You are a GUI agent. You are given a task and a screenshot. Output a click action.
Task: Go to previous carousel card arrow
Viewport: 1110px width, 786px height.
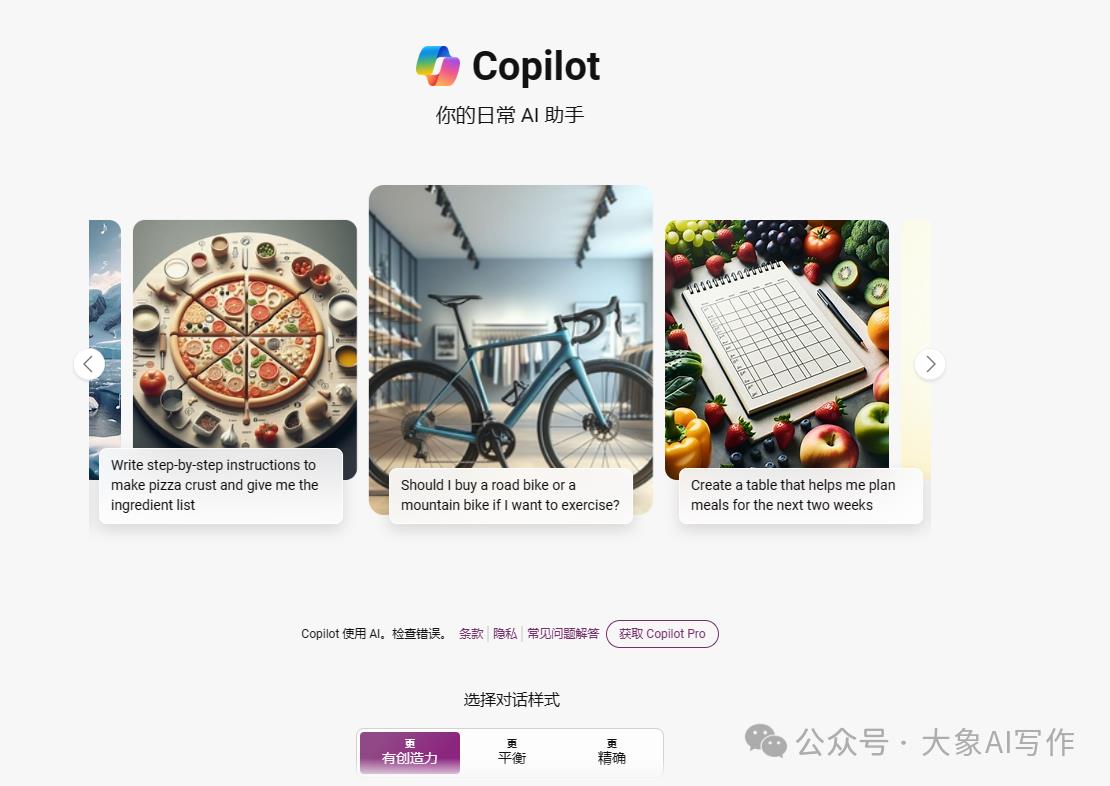coord(89,364)
